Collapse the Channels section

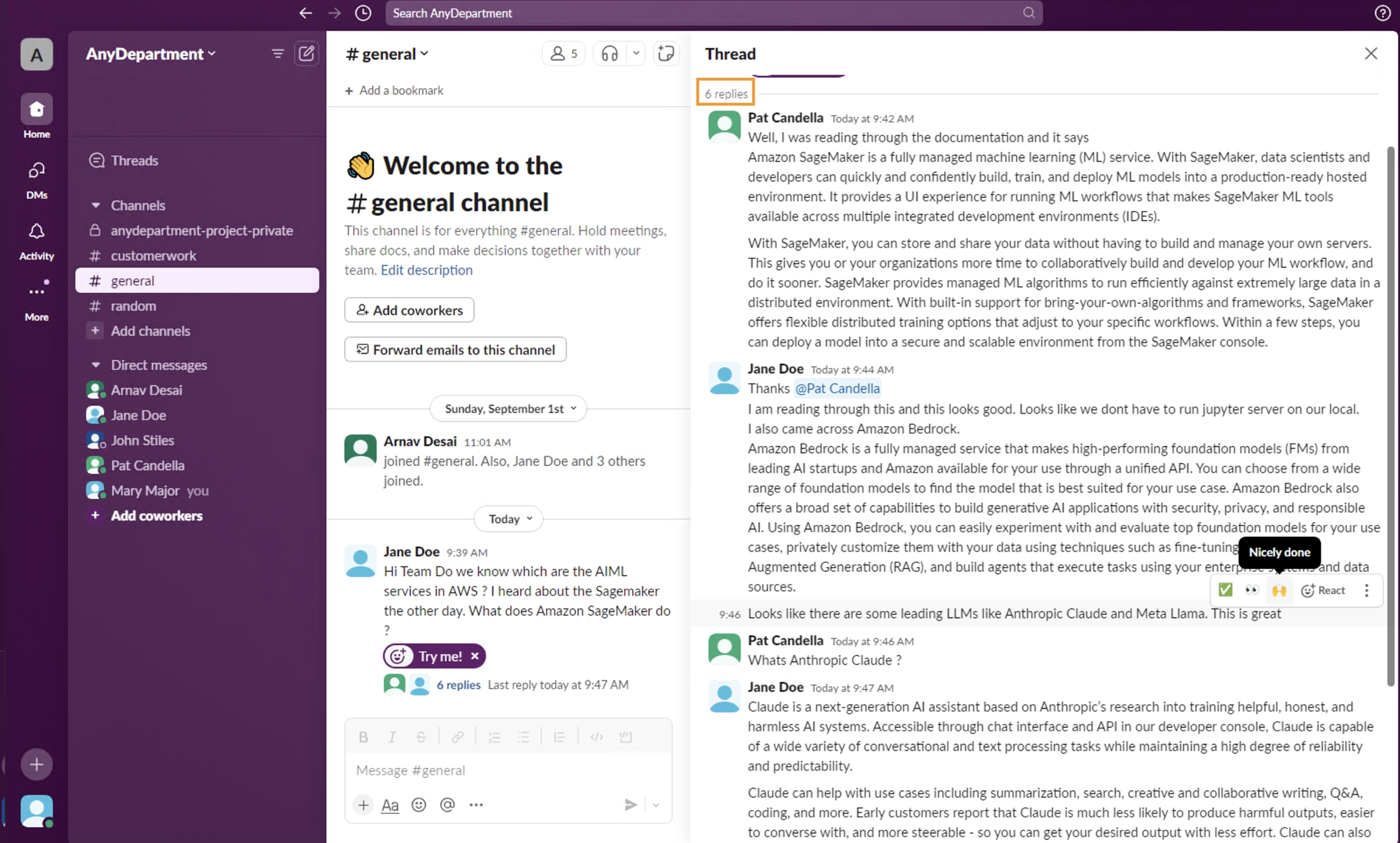coord(96,205)
